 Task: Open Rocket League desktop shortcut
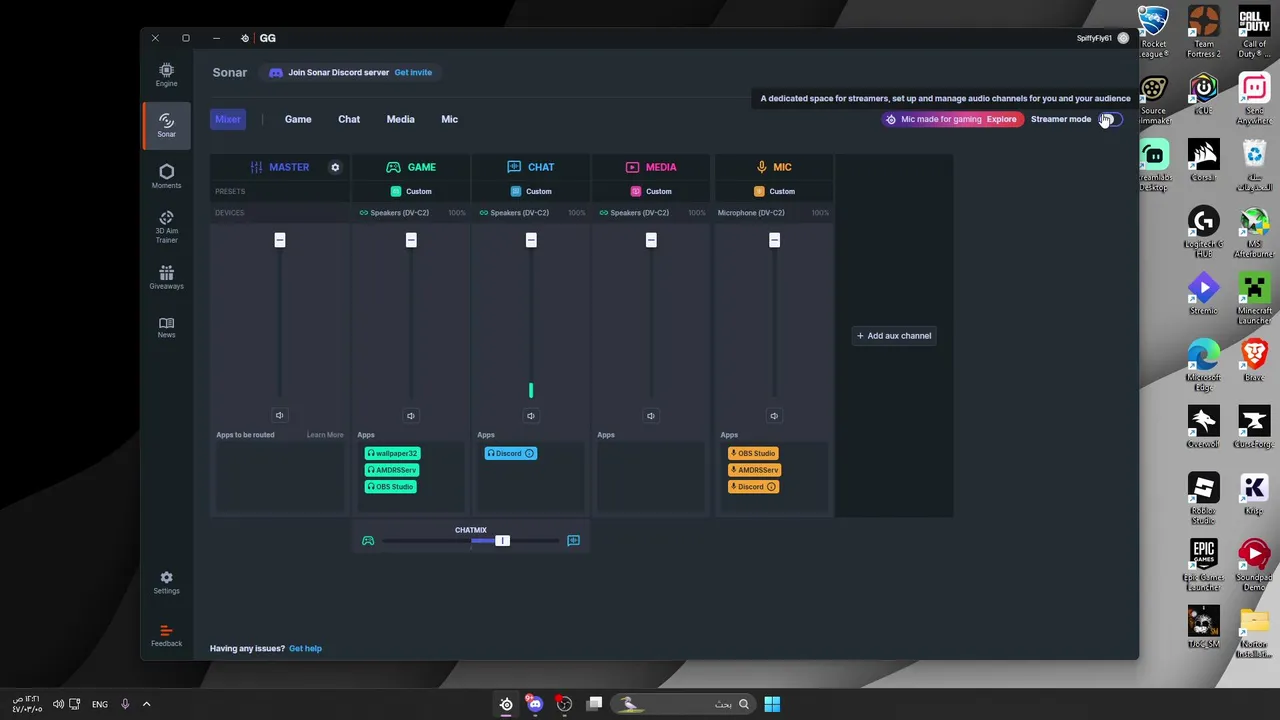(1154, 33)
